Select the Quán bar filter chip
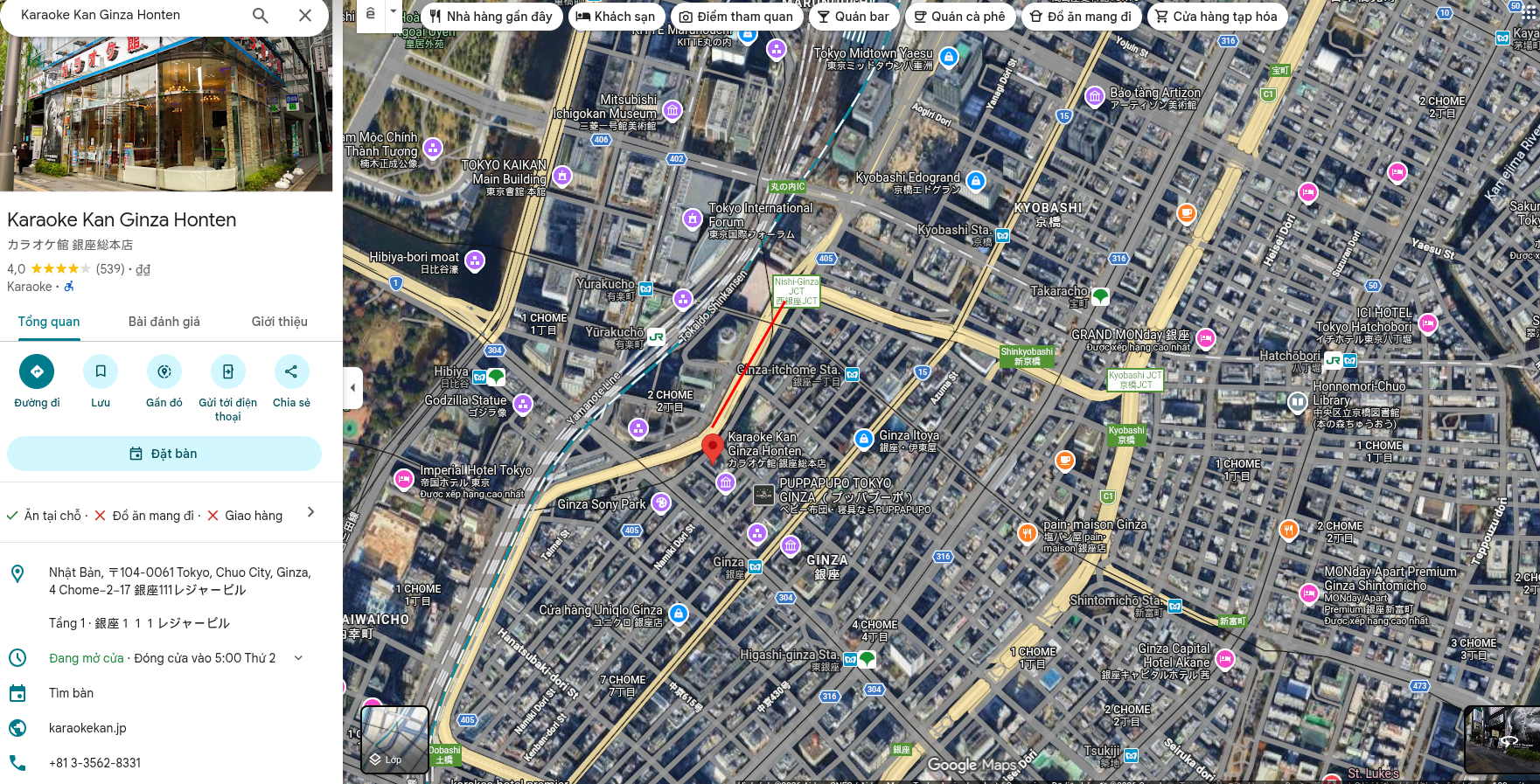This screenshot has width=1540, height=784. point(854,17)
